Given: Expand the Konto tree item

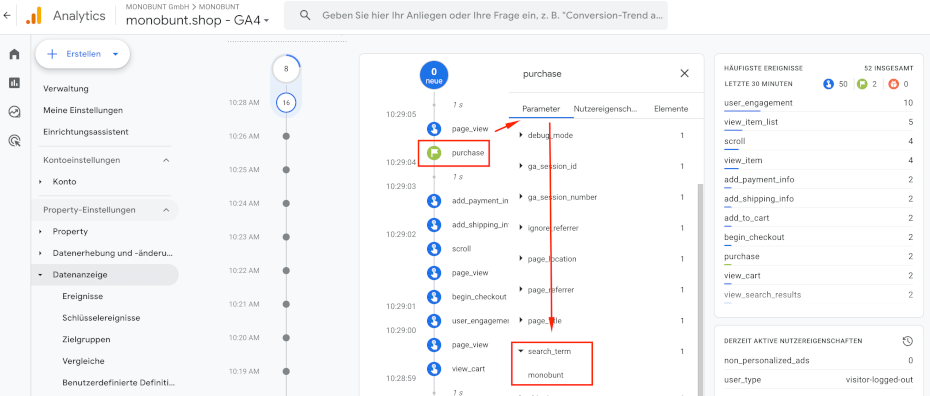Looking at the screenshot, I should pos(40,181).
